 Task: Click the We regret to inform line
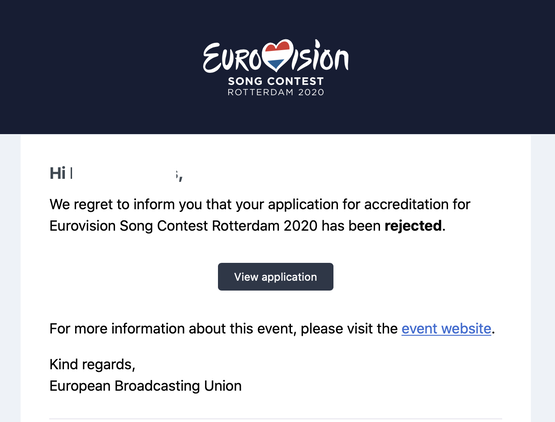click(x=260, y=205)
